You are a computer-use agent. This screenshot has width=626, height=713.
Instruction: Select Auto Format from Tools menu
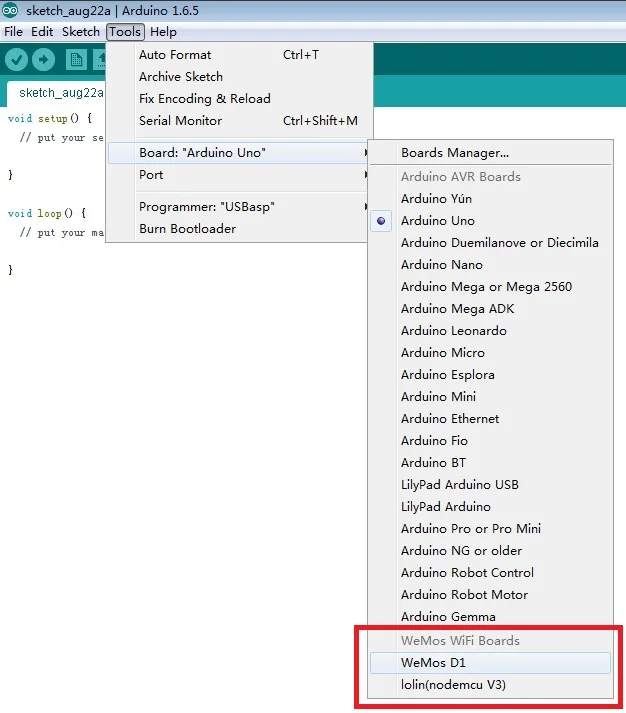click(240, 55)
